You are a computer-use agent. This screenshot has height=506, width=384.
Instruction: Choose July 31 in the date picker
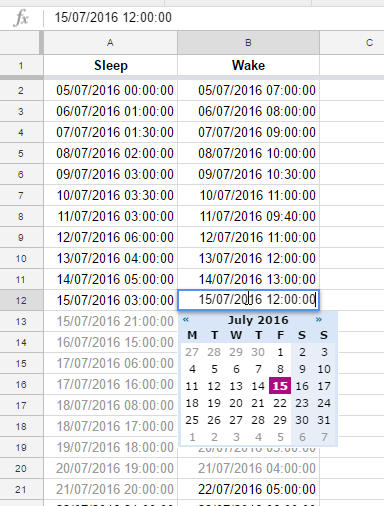(x=324, y=420)
